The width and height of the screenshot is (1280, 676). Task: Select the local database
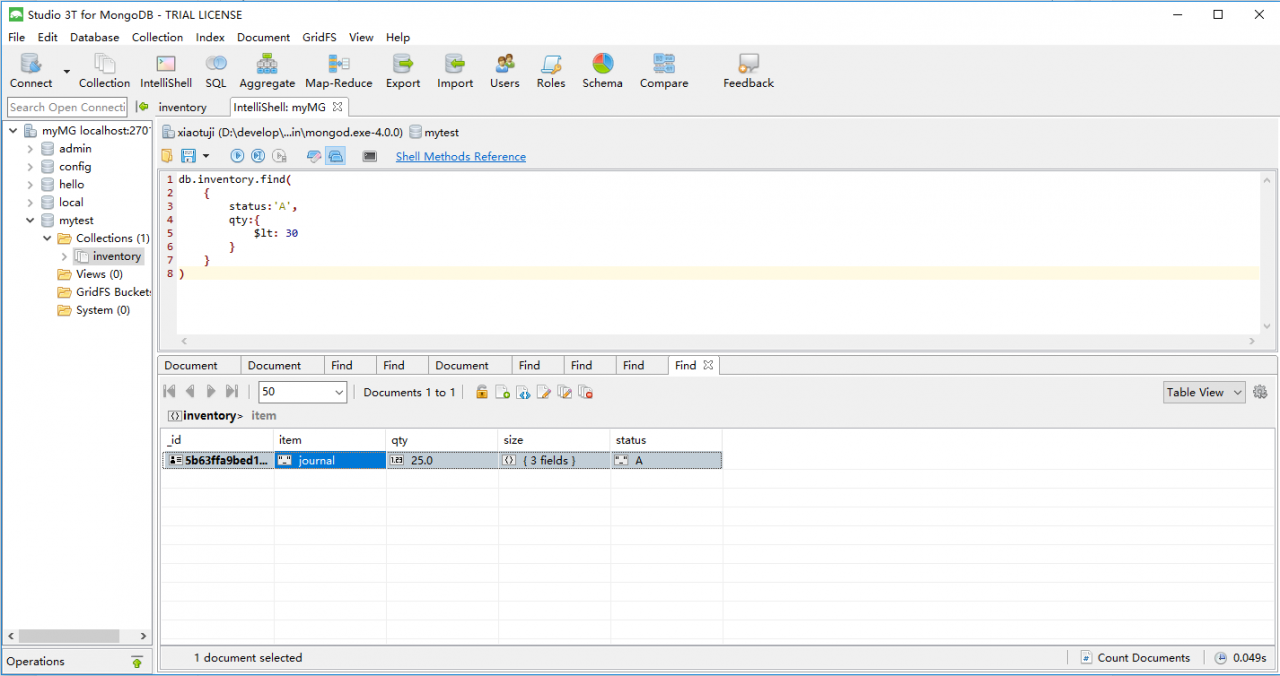point(71,203)
